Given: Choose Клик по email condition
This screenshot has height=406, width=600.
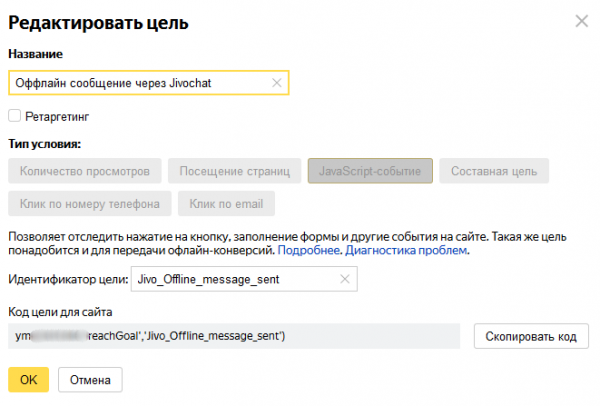Looking at the screenshot, I should (226, 204).
